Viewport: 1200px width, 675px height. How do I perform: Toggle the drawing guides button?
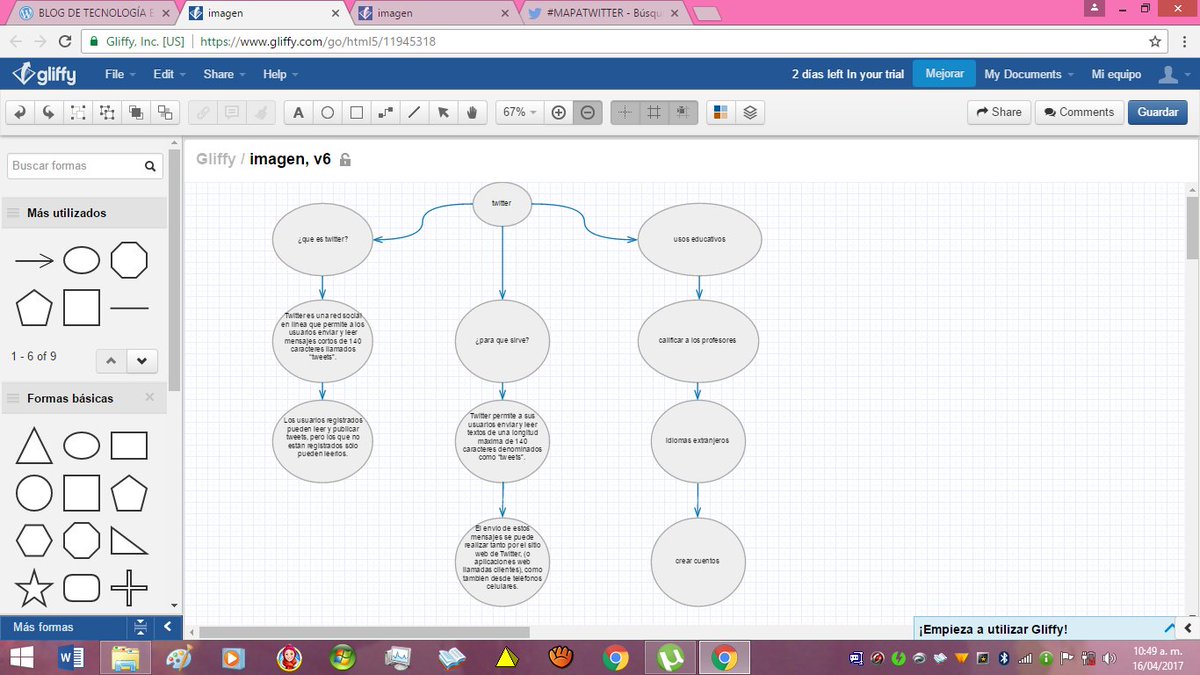click(625, 112)
